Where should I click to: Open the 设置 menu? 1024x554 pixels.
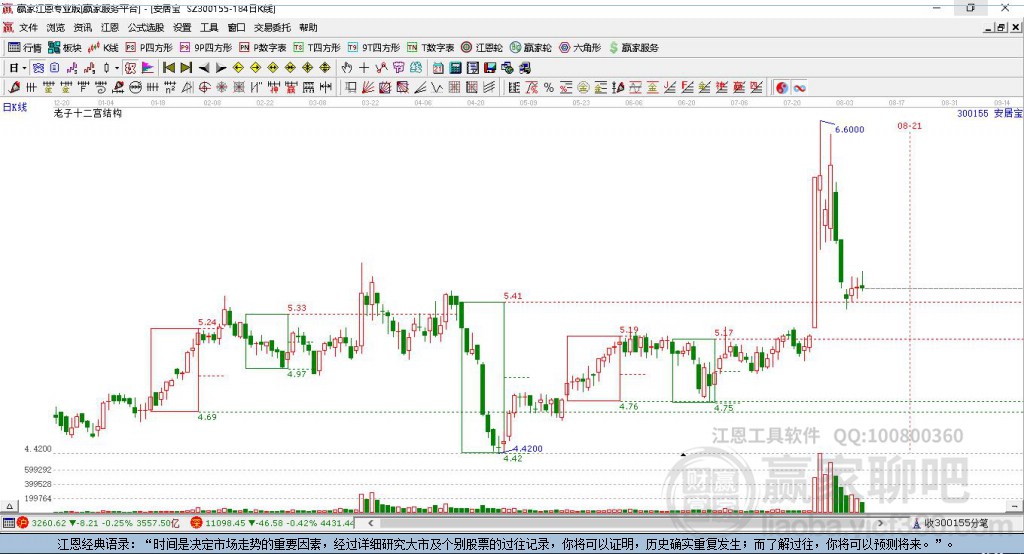(182, 27)
